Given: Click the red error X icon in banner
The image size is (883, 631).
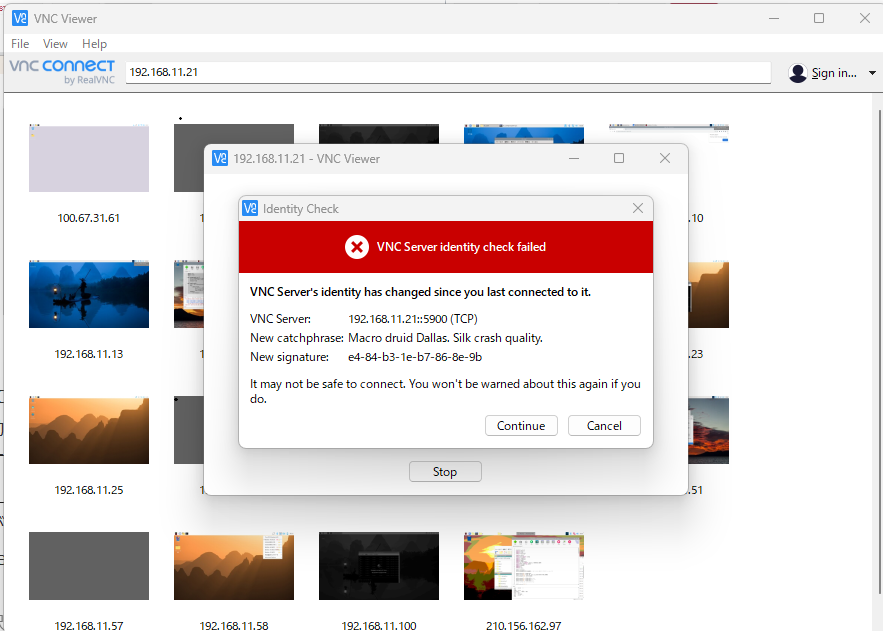Looking at the screenshot, I should [357, 247].
